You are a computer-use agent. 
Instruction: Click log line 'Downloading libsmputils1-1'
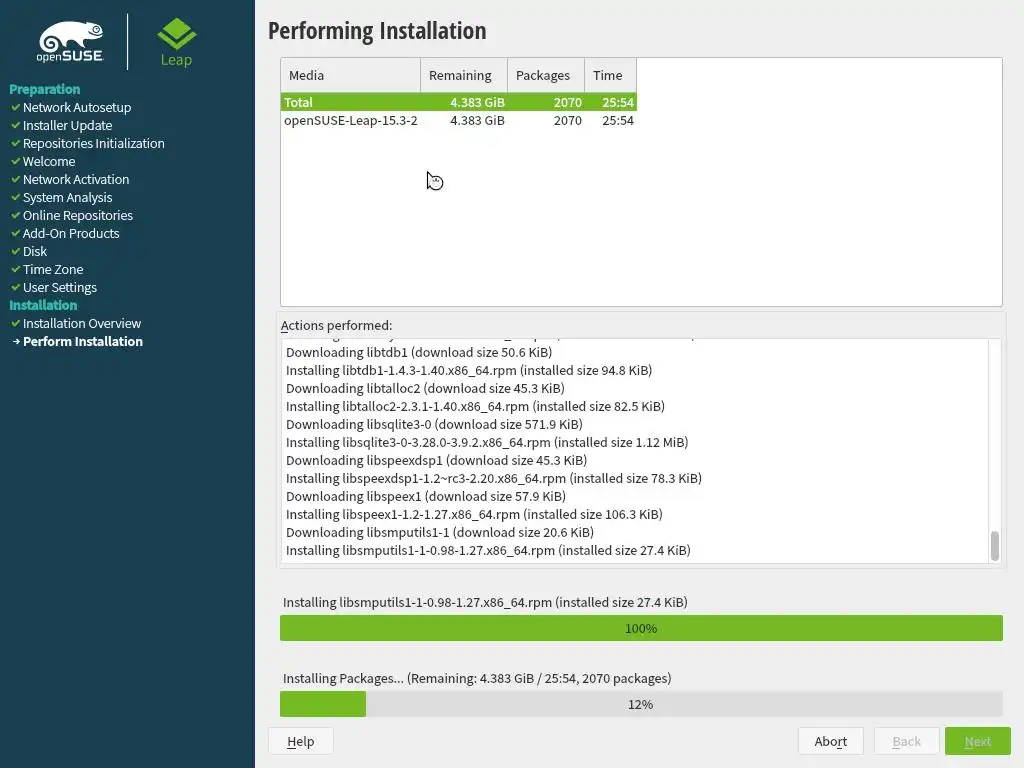[440, 532]
